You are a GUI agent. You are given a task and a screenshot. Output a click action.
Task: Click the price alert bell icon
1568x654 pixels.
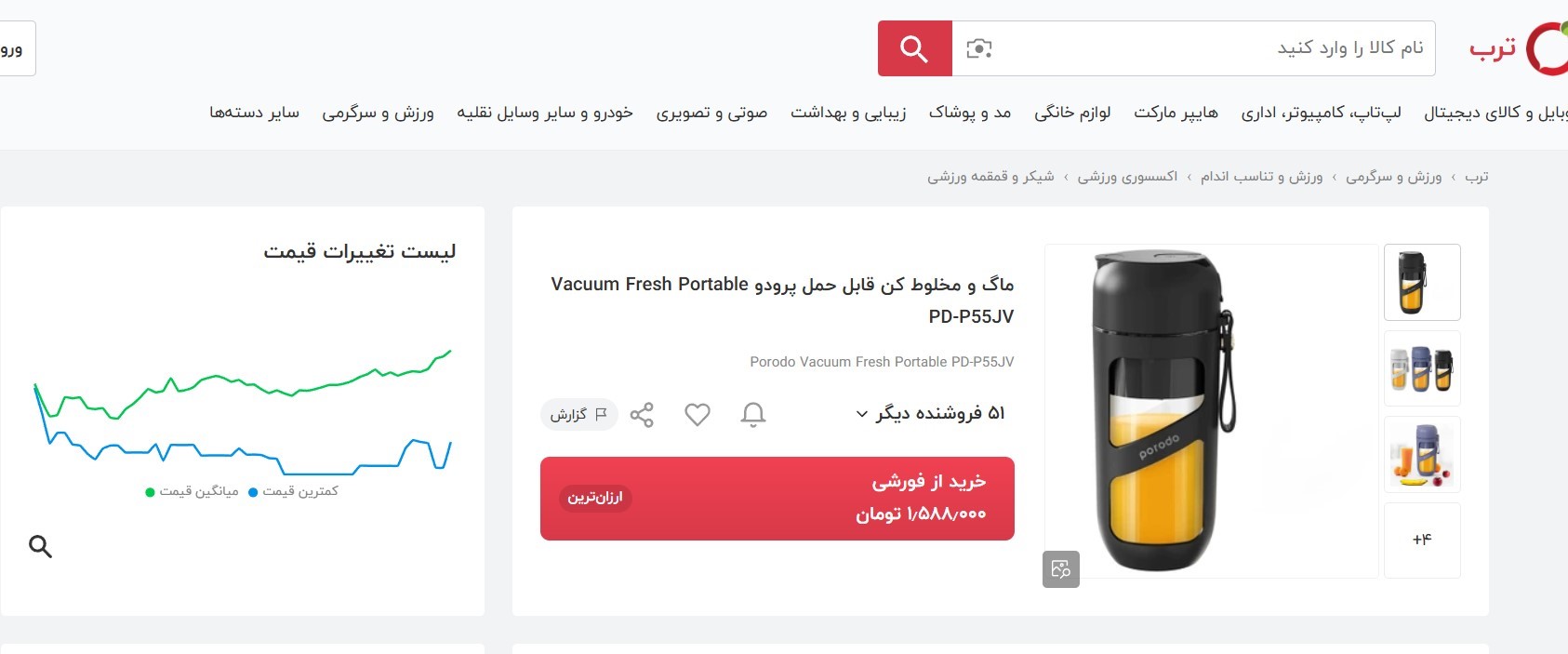pos(752,414)
